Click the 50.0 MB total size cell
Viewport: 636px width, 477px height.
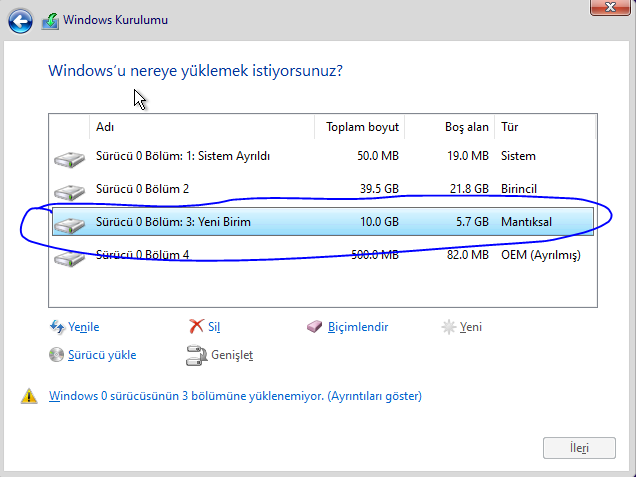click(378, 156)
